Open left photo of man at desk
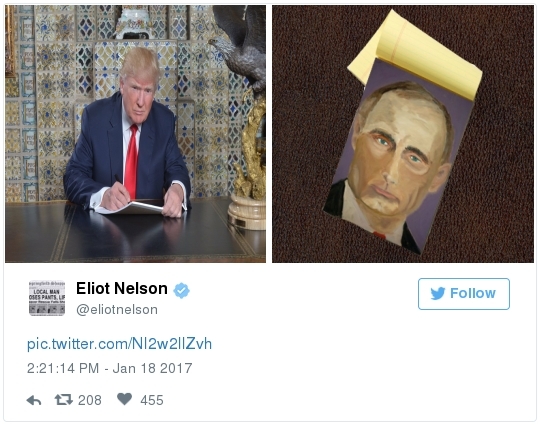Screen dimensions: 540x425 click(135, 134)
